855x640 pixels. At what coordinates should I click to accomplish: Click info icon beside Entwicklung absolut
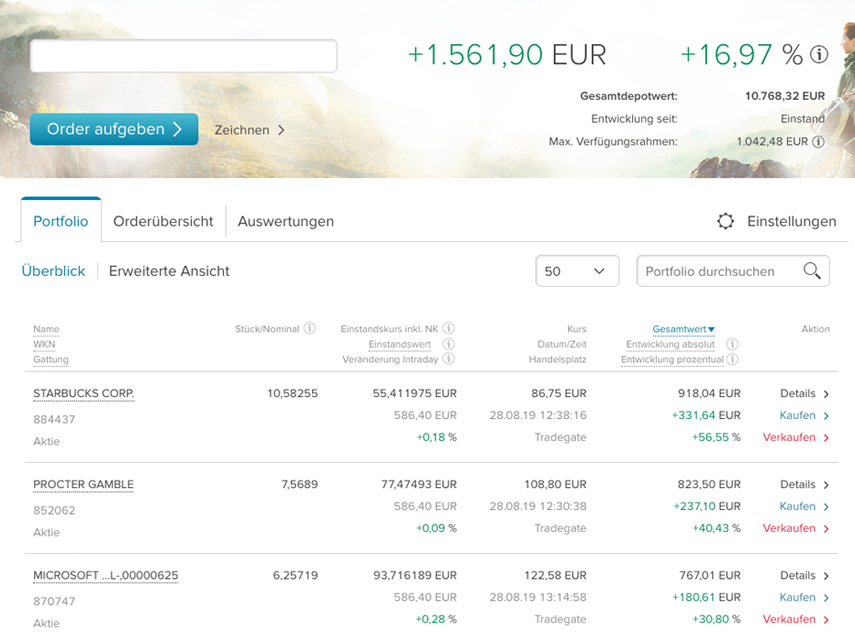tap(732, 344)
